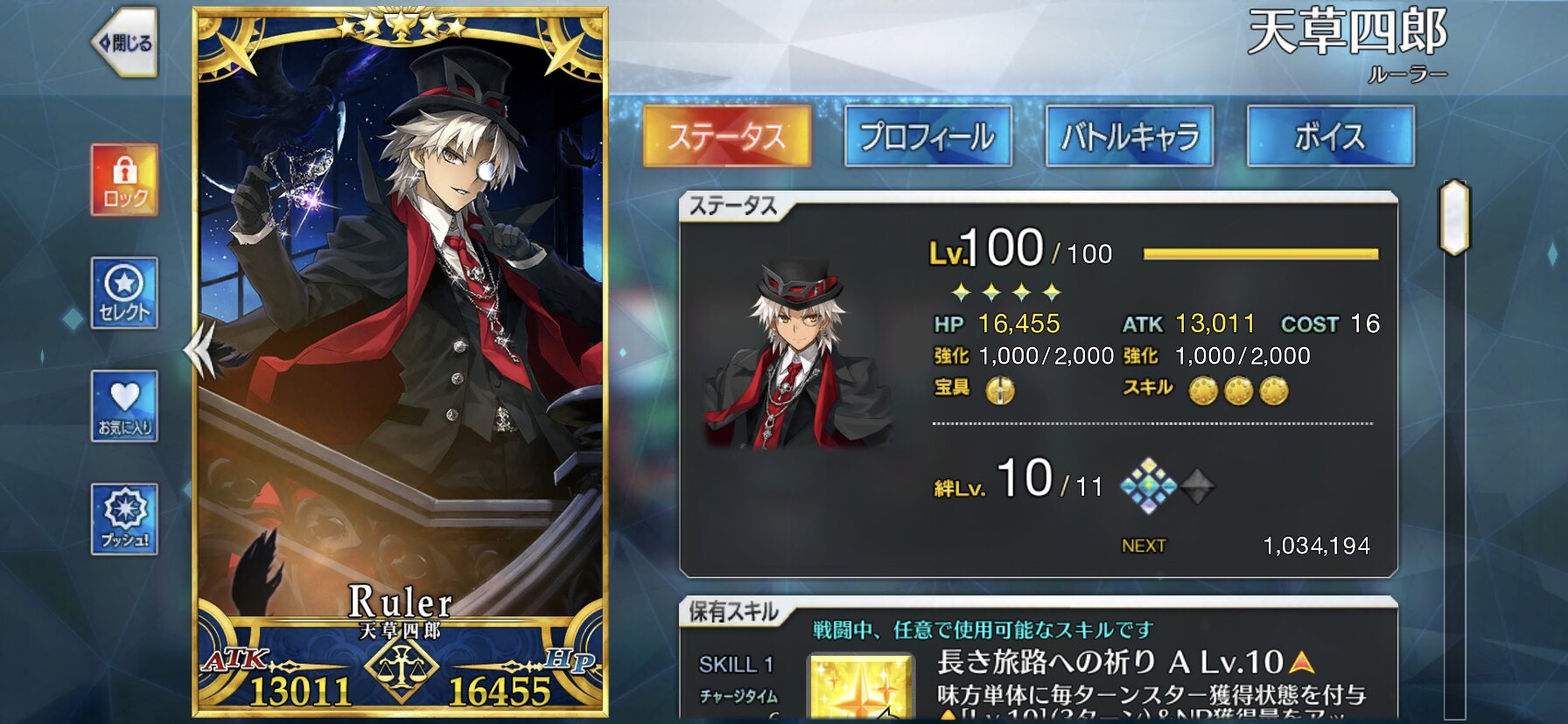Click the scrollbar handle at the right edge
The height and width of the screenshot is (724, 1568).
click(x=1454, y=217)
